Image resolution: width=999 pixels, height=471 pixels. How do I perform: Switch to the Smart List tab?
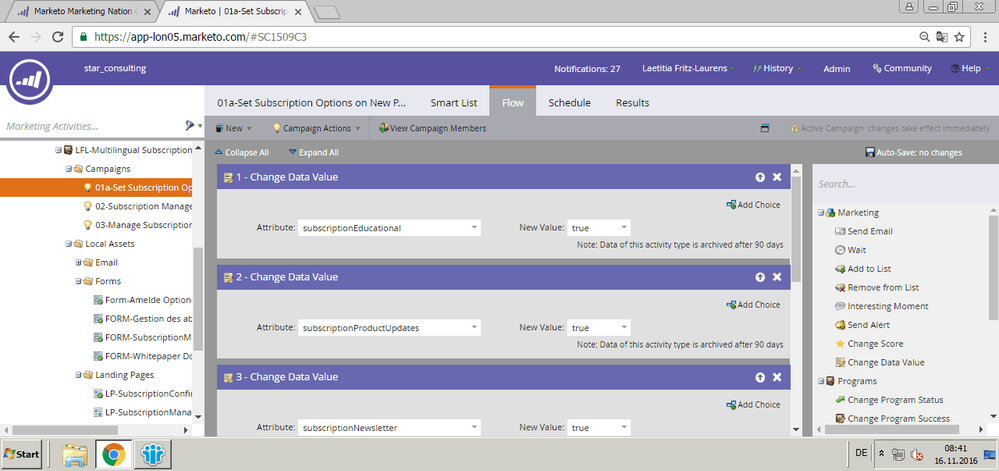click(x=453, y=103)
